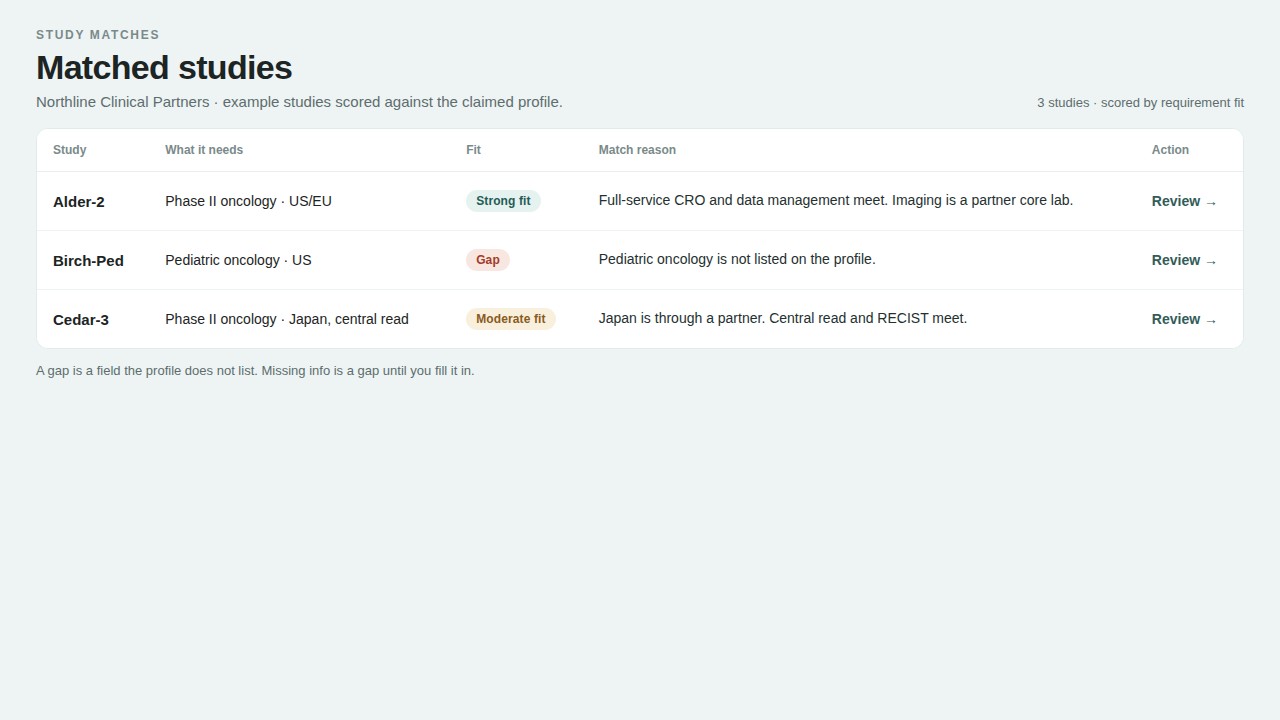
Task: Click the Strong fit badge
Action: pos(503,201)
